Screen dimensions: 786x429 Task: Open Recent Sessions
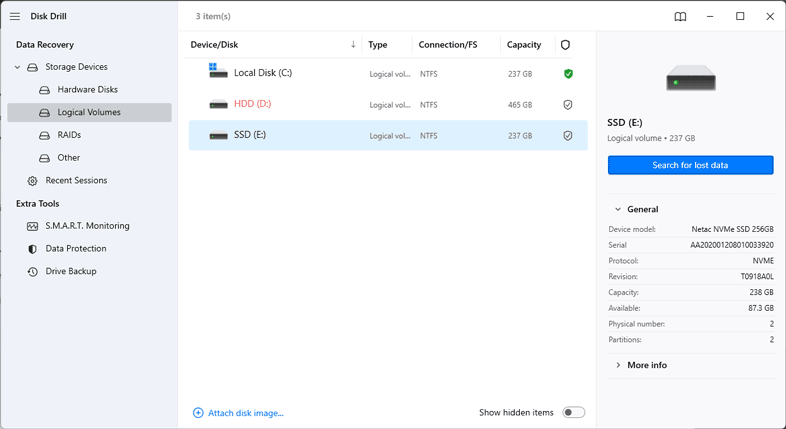click(x=76, y=180)
